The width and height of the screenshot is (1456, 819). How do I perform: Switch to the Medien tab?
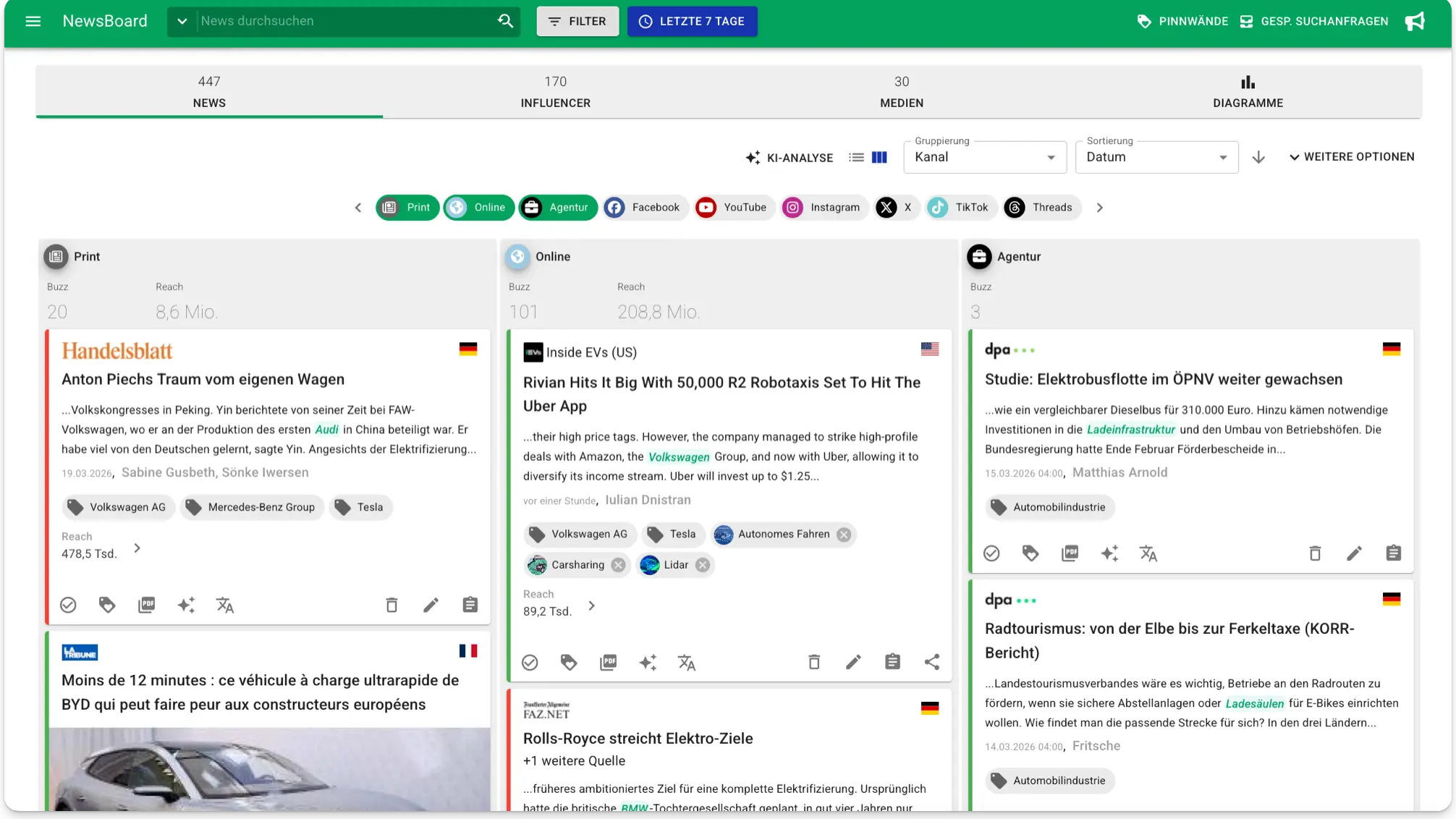[902, 92]
